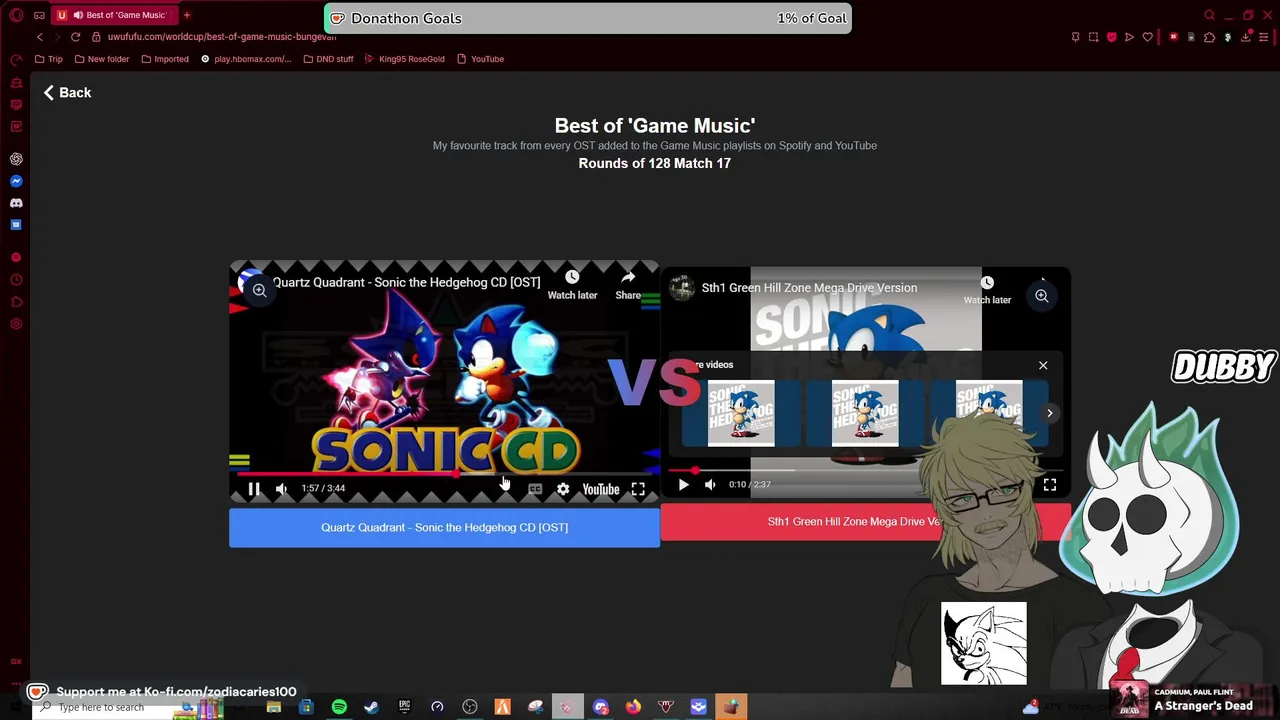This screenshot has width=1280, height=720.
Task: Open the extensions puzzle menu
Action: click(x=1210, y=37)
